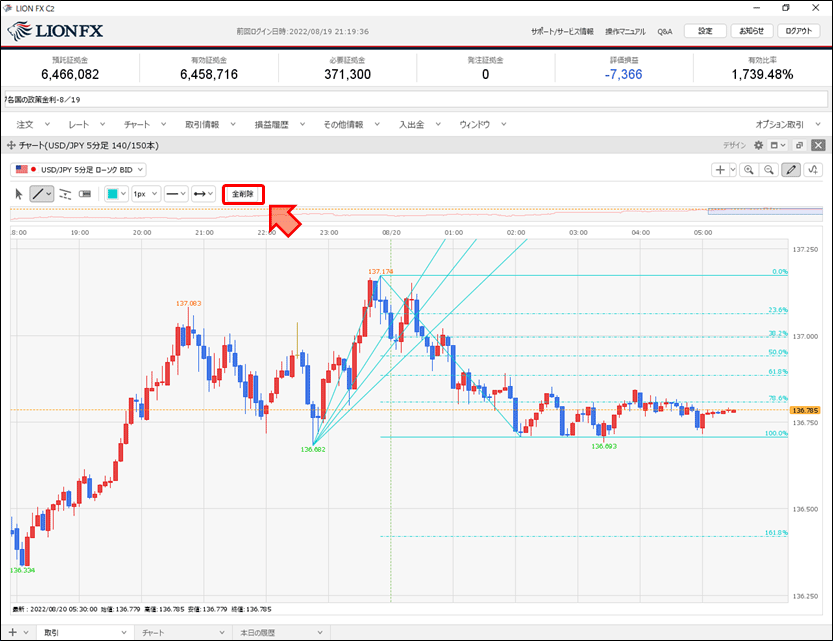Open the 操作マニュアル link
This screenshot has width=833, height=641.
click(625, 31)
